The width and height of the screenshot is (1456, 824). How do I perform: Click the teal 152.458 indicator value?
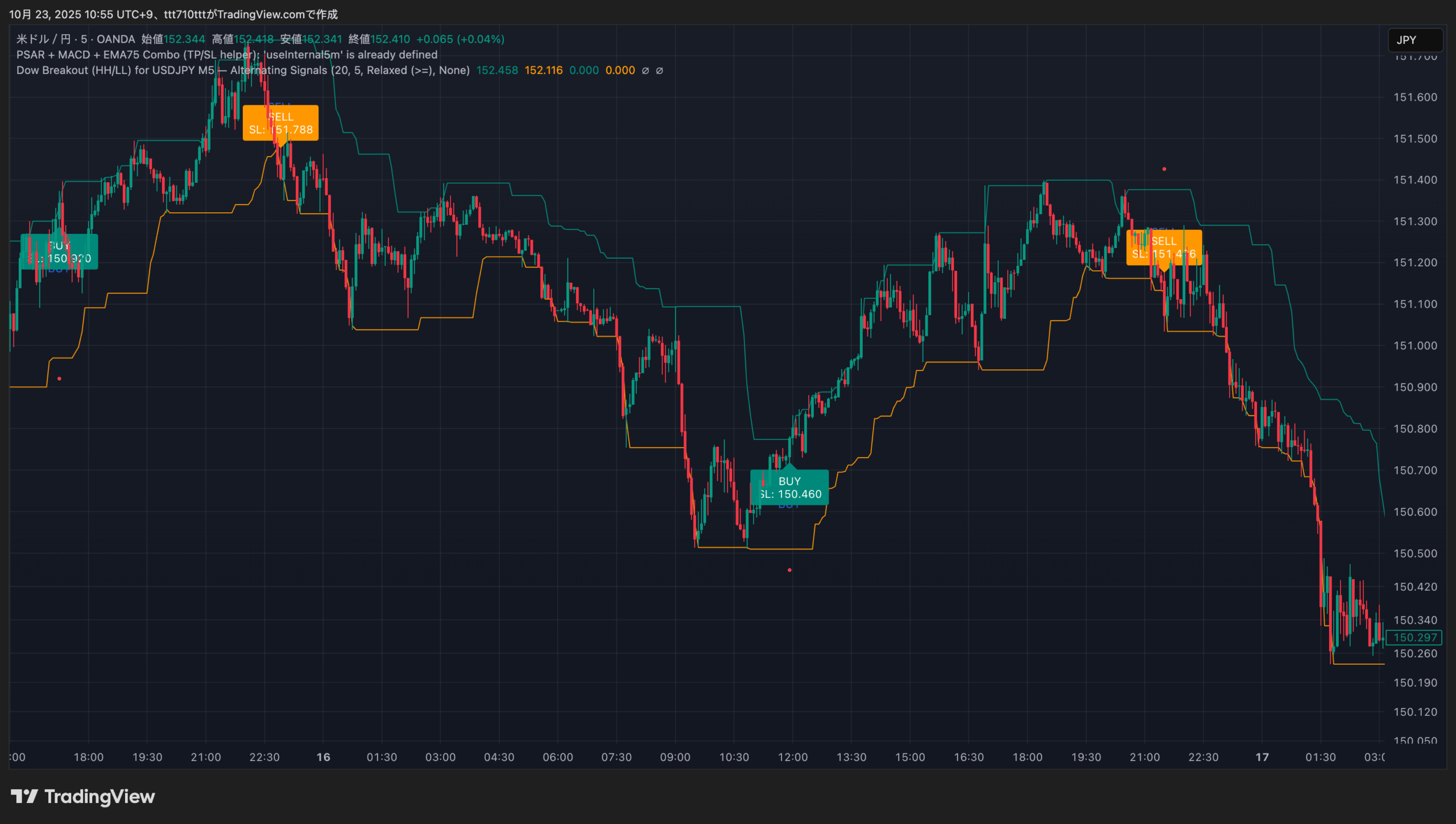[497, 71]
